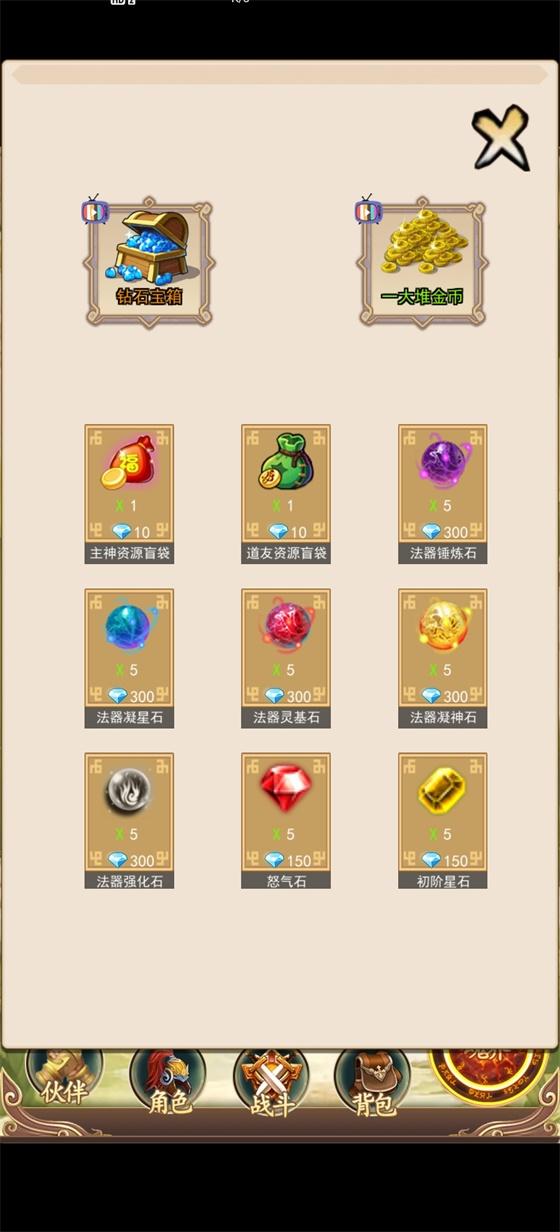This screenshot has width=560, height=1232.
Task: Open the 钻石宝箱 diamond chest reward
Action: [149, 262]
